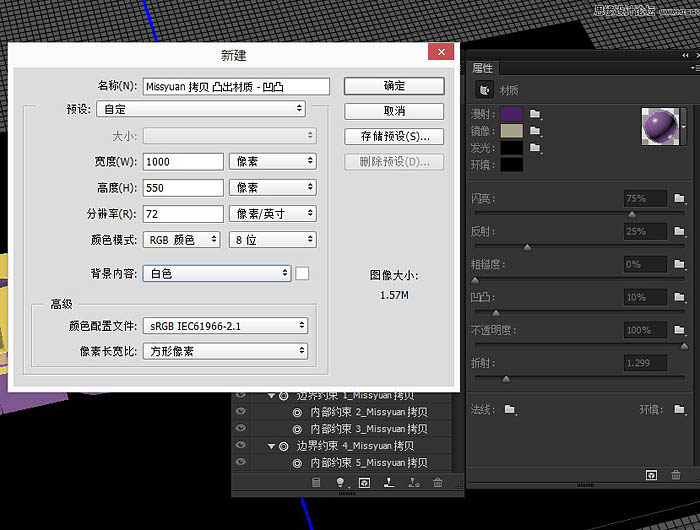Image resolution: width=700 pixels, height=530 pixels.
Task: Select the 属性 Properties tab
Action: (x=483, y=68)
